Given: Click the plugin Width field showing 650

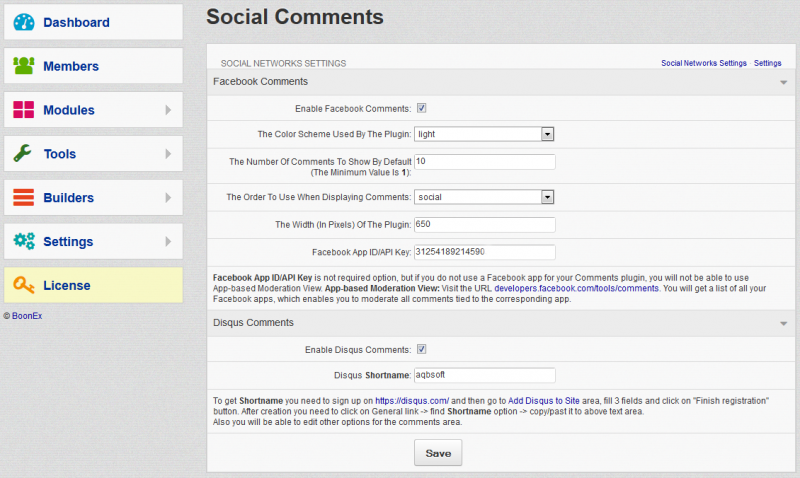Looking at the screenshot, I should click(485, 224).
